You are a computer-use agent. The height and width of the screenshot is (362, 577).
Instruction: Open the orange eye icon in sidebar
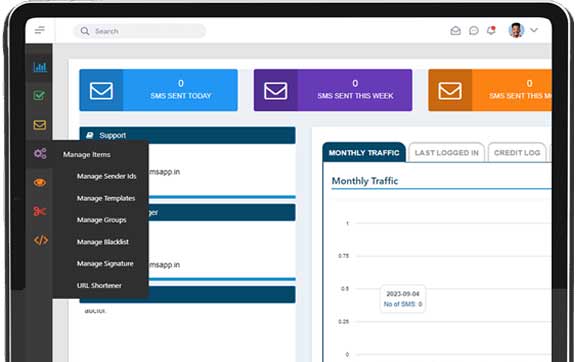(40, 182)
